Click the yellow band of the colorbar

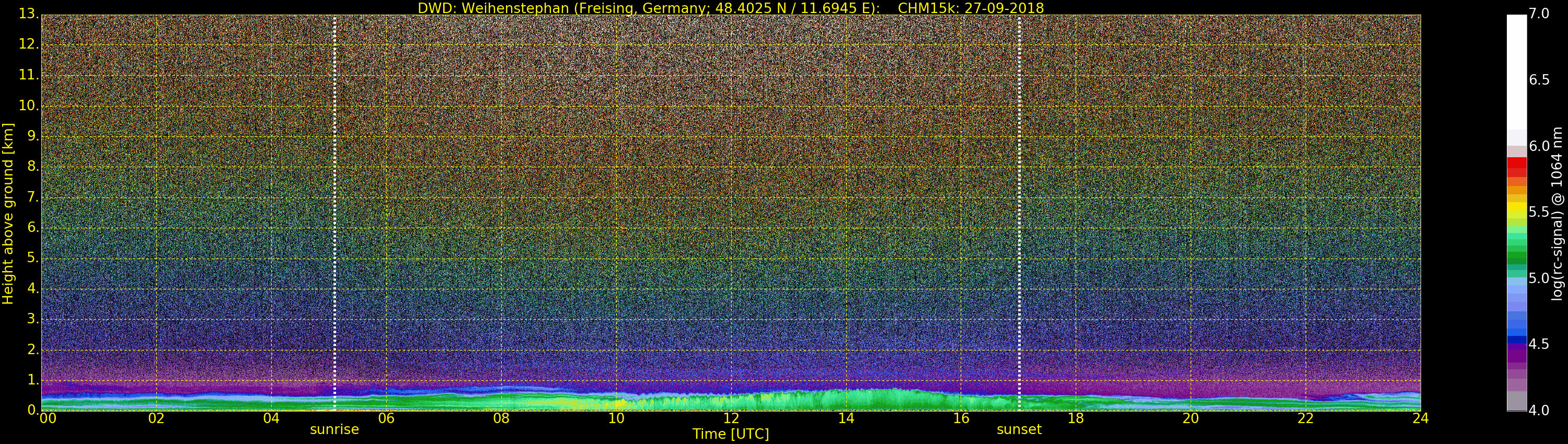click(x=1517, y=207)
